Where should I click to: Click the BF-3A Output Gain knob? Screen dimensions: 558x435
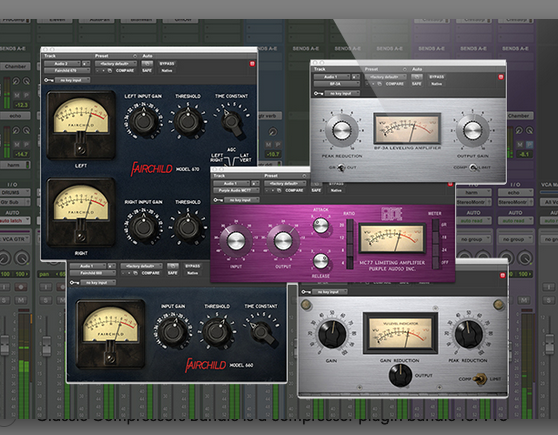click(473, 131)
